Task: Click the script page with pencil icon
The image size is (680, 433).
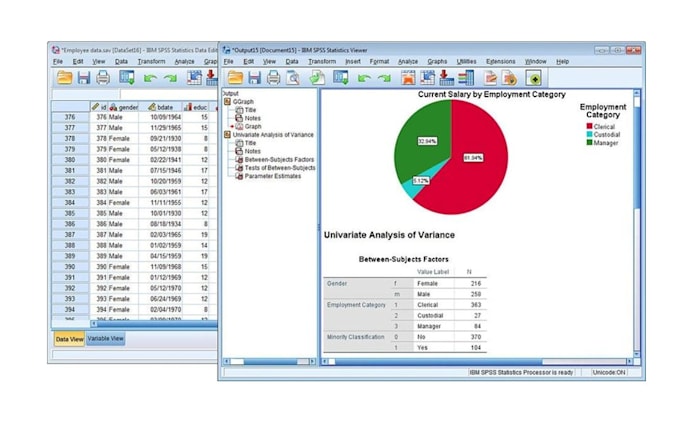Action: (490, 78)
